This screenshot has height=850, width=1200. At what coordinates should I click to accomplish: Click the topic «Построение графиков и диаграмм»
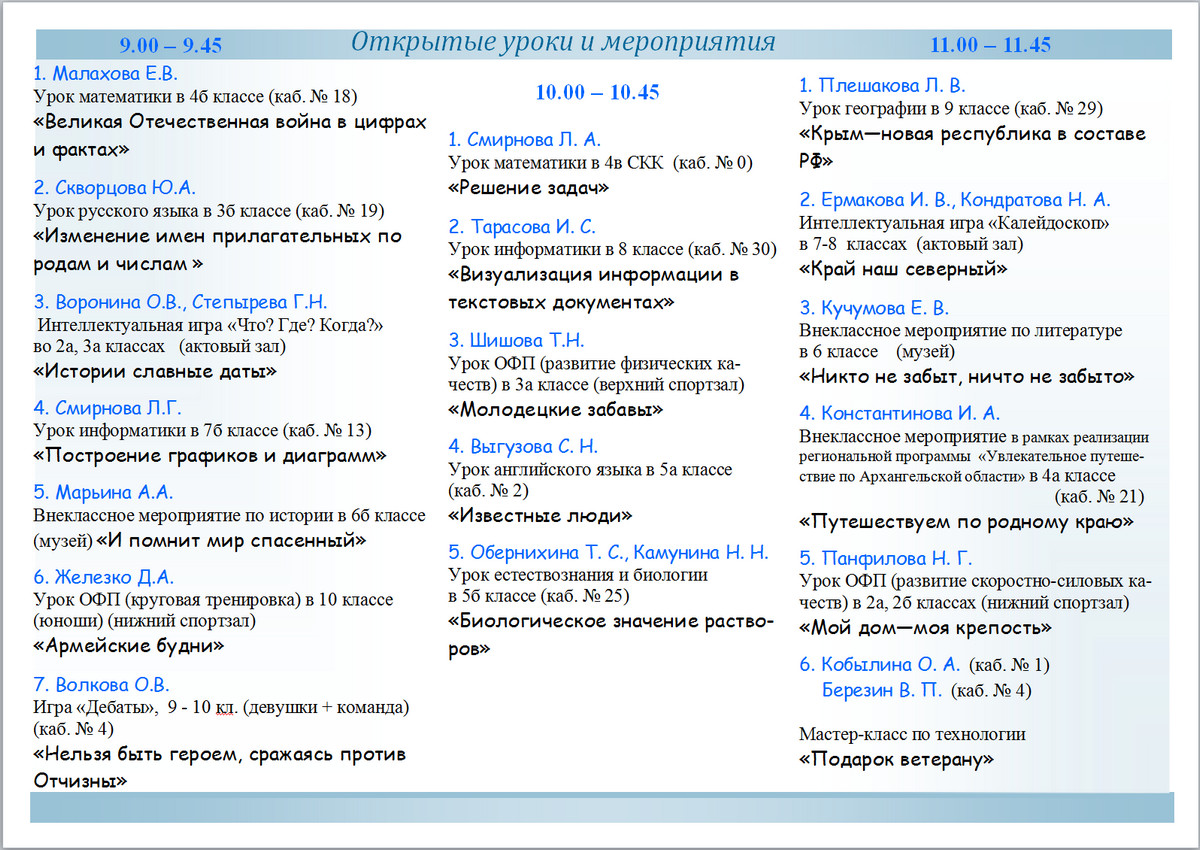pyautogui.click(x=210, y=456)
